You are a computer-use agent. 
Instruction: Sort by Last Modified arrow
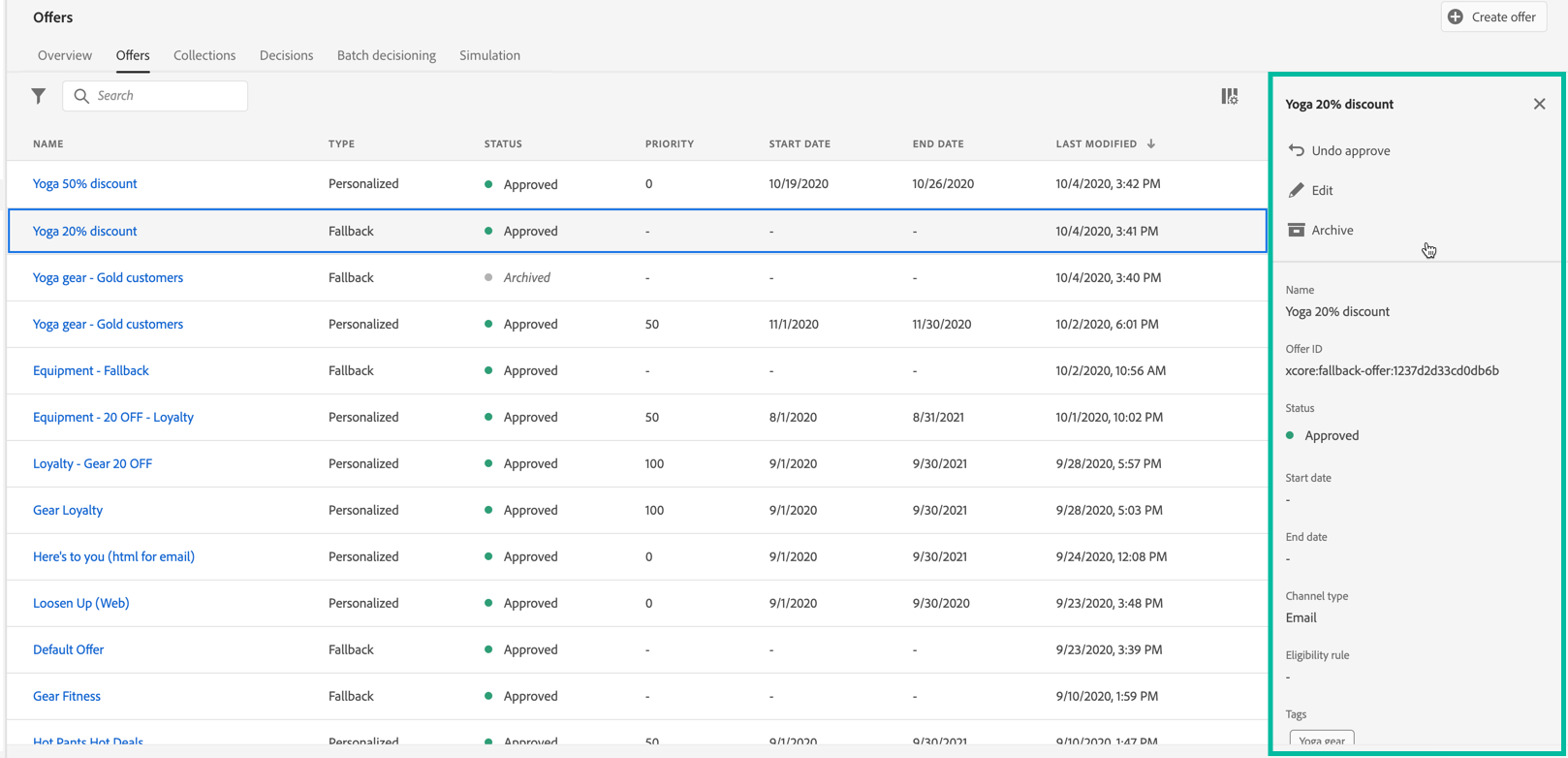pos(1151,143)
